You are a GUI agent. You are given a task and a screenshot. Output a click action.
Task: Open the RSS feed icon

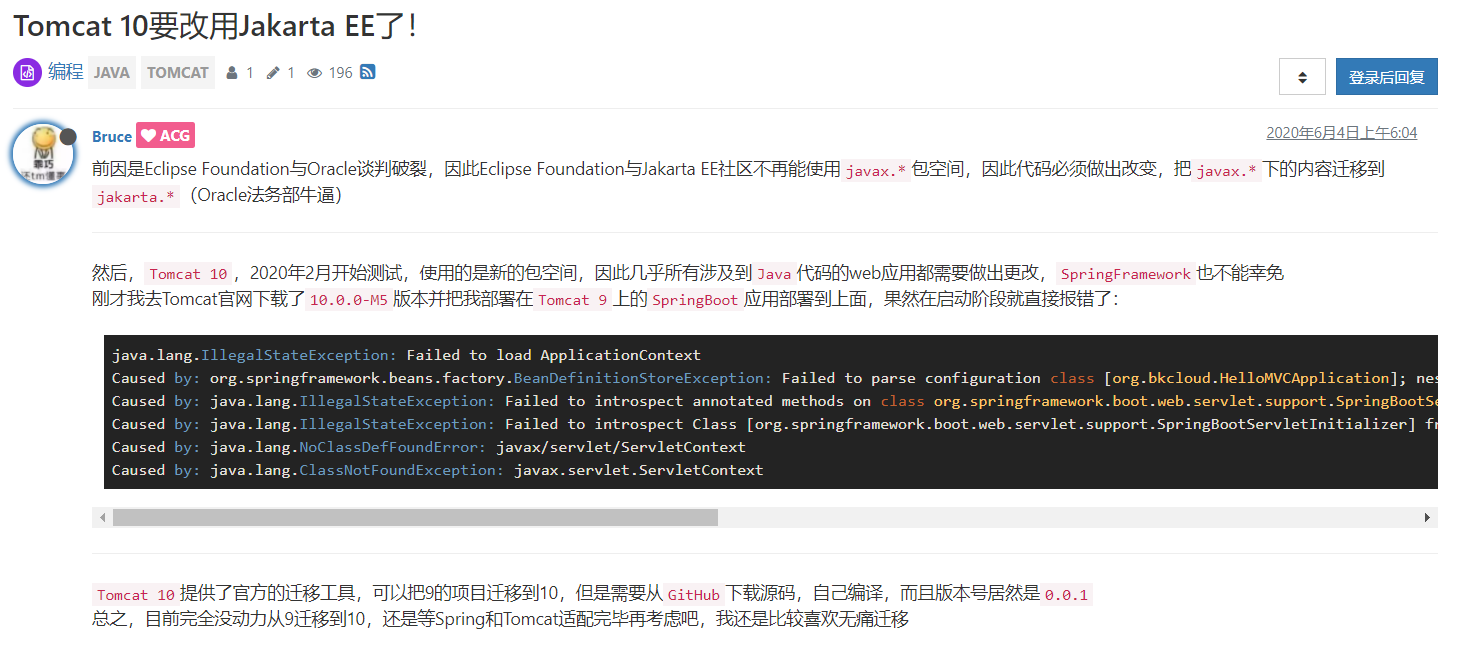click(x=368, y=72)
